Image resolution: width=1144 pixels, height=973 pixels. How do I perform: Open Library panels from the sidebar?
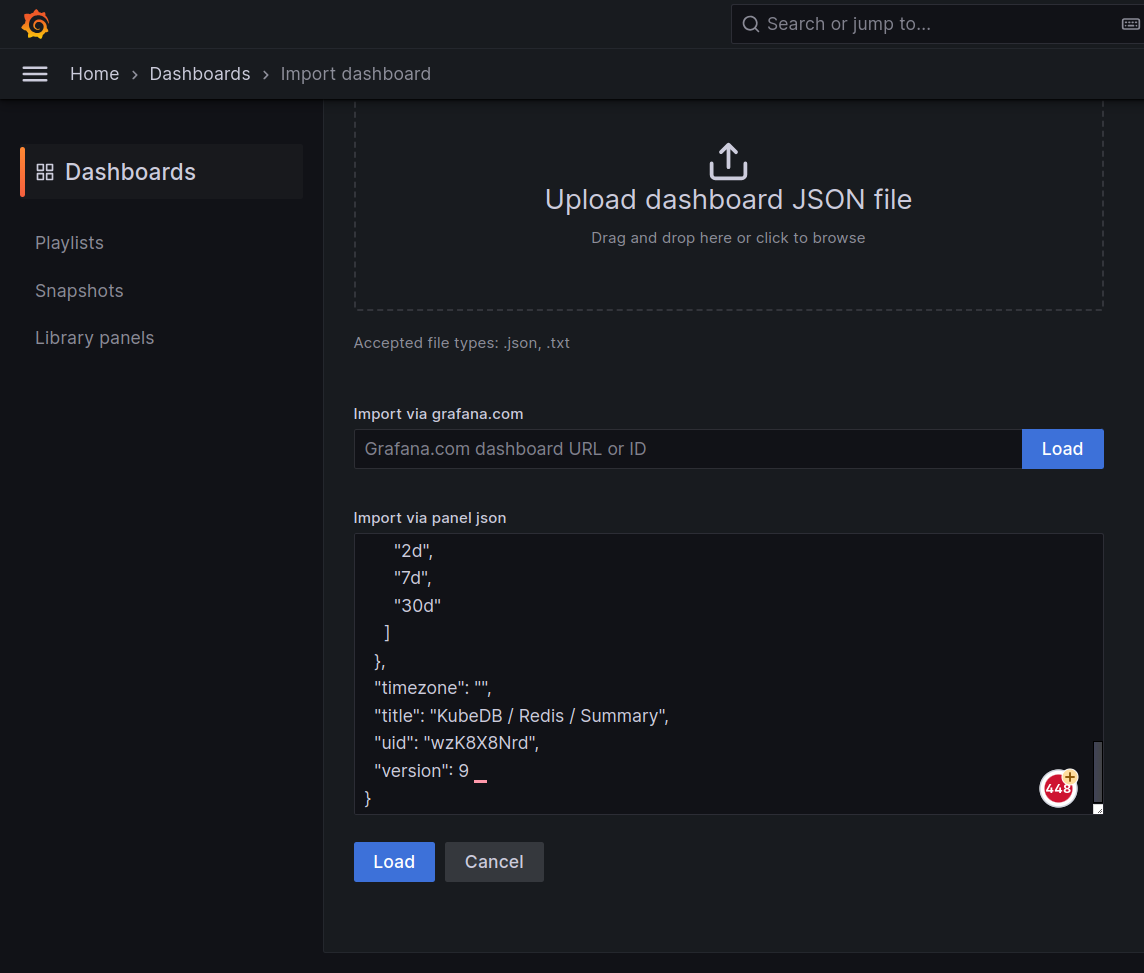point(94,338)
